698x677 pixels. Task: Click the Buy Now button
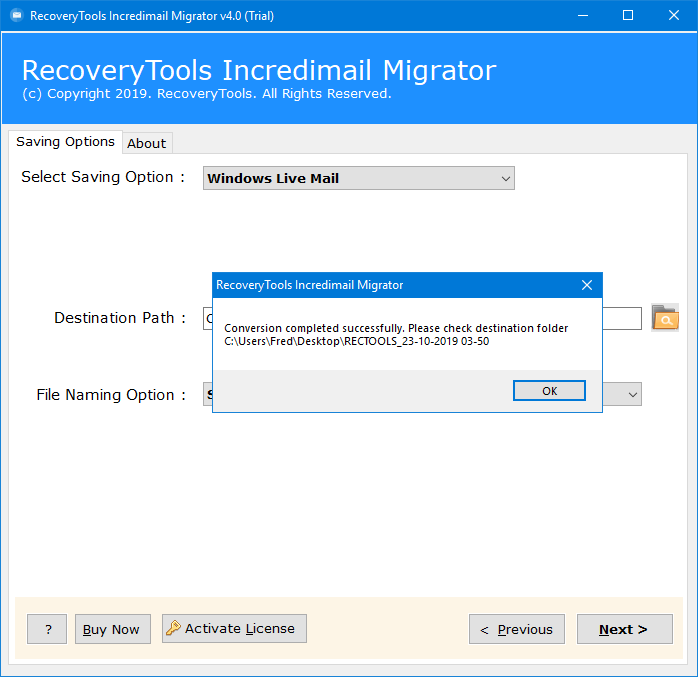click(113, 629)
